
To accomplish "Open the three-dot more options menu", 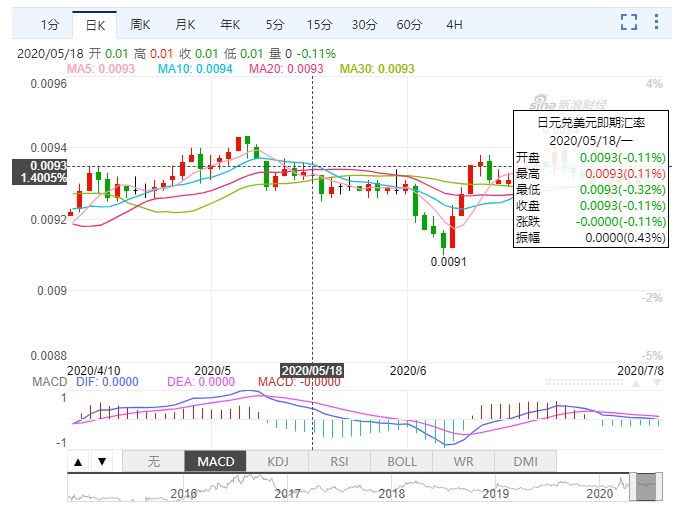I will click(x=657, y=22).
